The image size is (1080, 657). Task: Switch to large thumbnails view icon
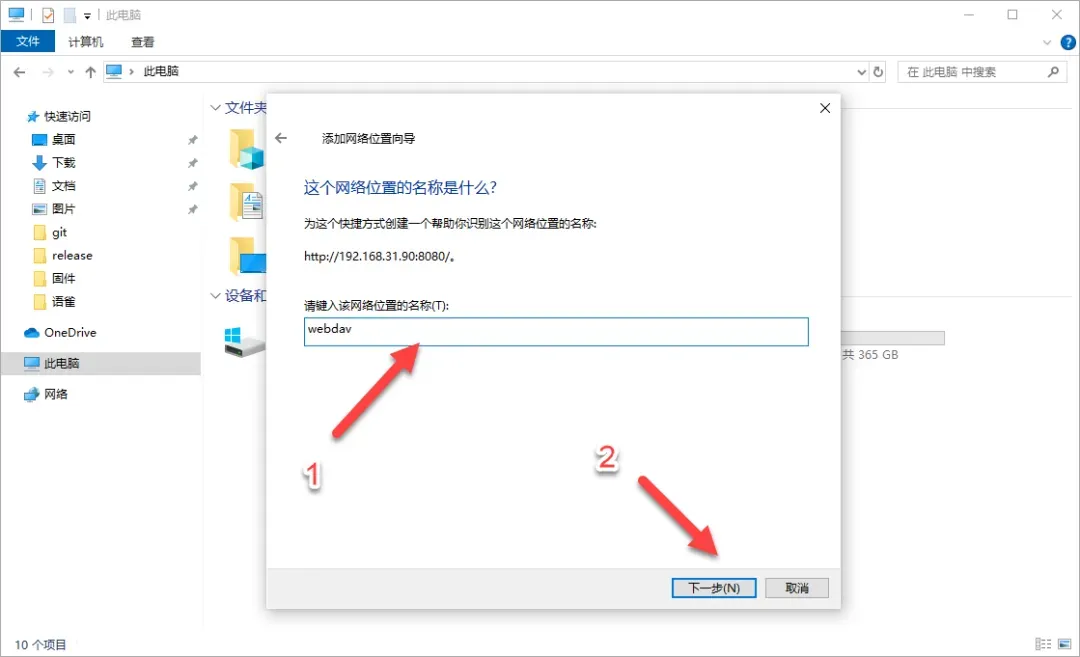pos(1065,644)
